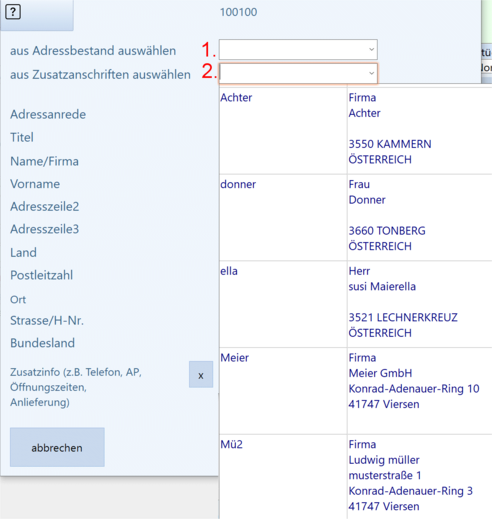Click the Vorname label
Viewport: 492px width, 519px height.
(x=35, y=184)
